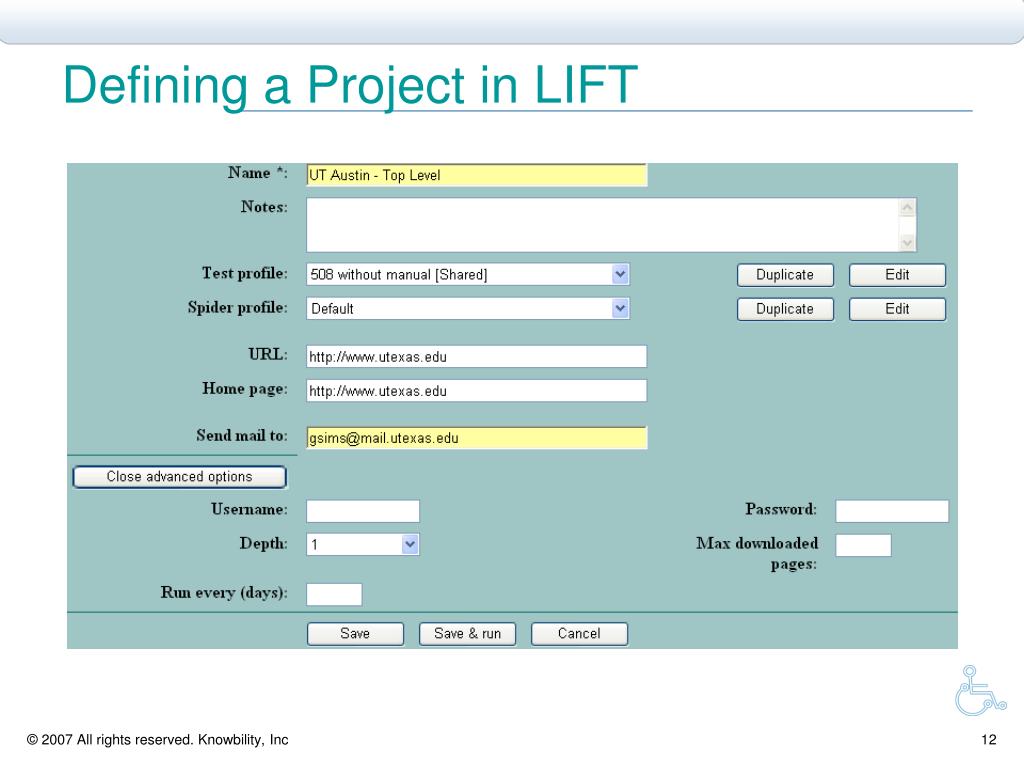Close advanced options
This screenshot has width=1024, height=768.
coord(180,477)
